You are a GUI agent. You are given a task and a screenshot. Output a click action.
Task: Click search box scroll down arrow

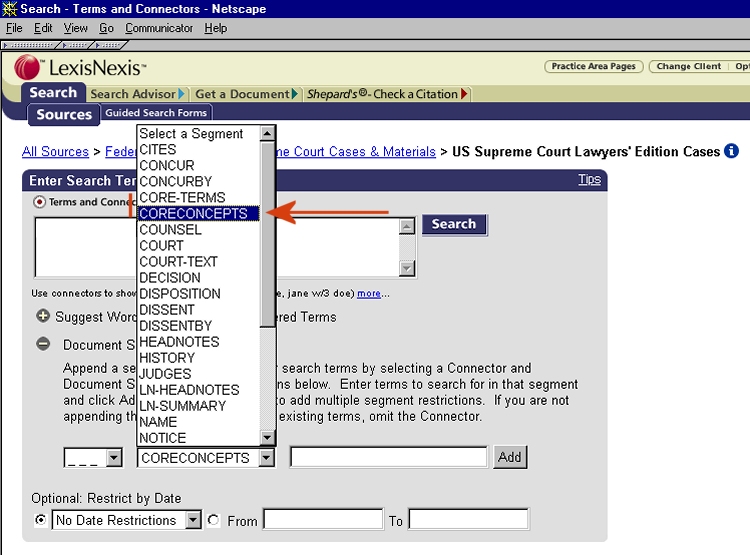[407, 268]
